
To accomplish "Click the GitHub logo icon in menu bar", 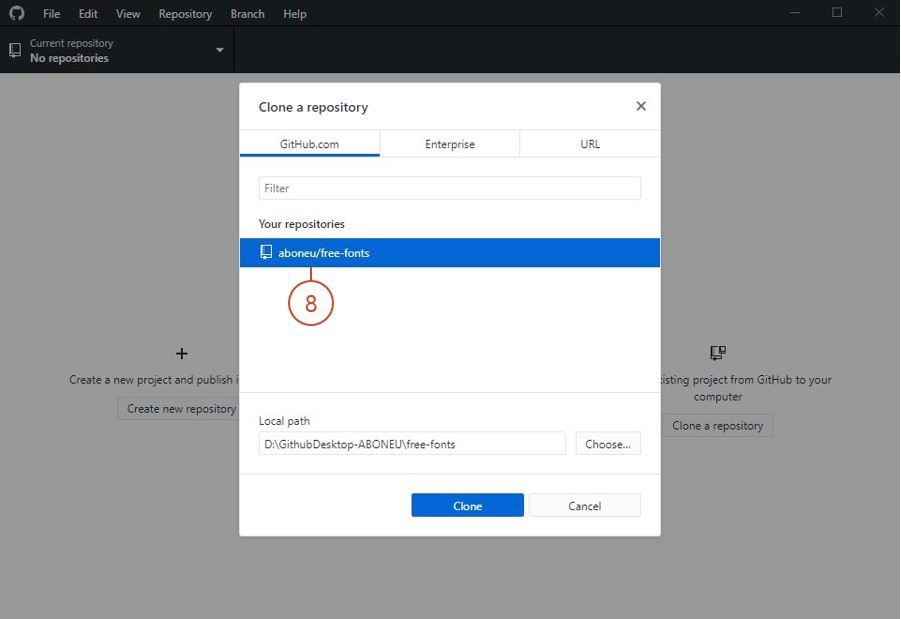I will coord(17,13).
